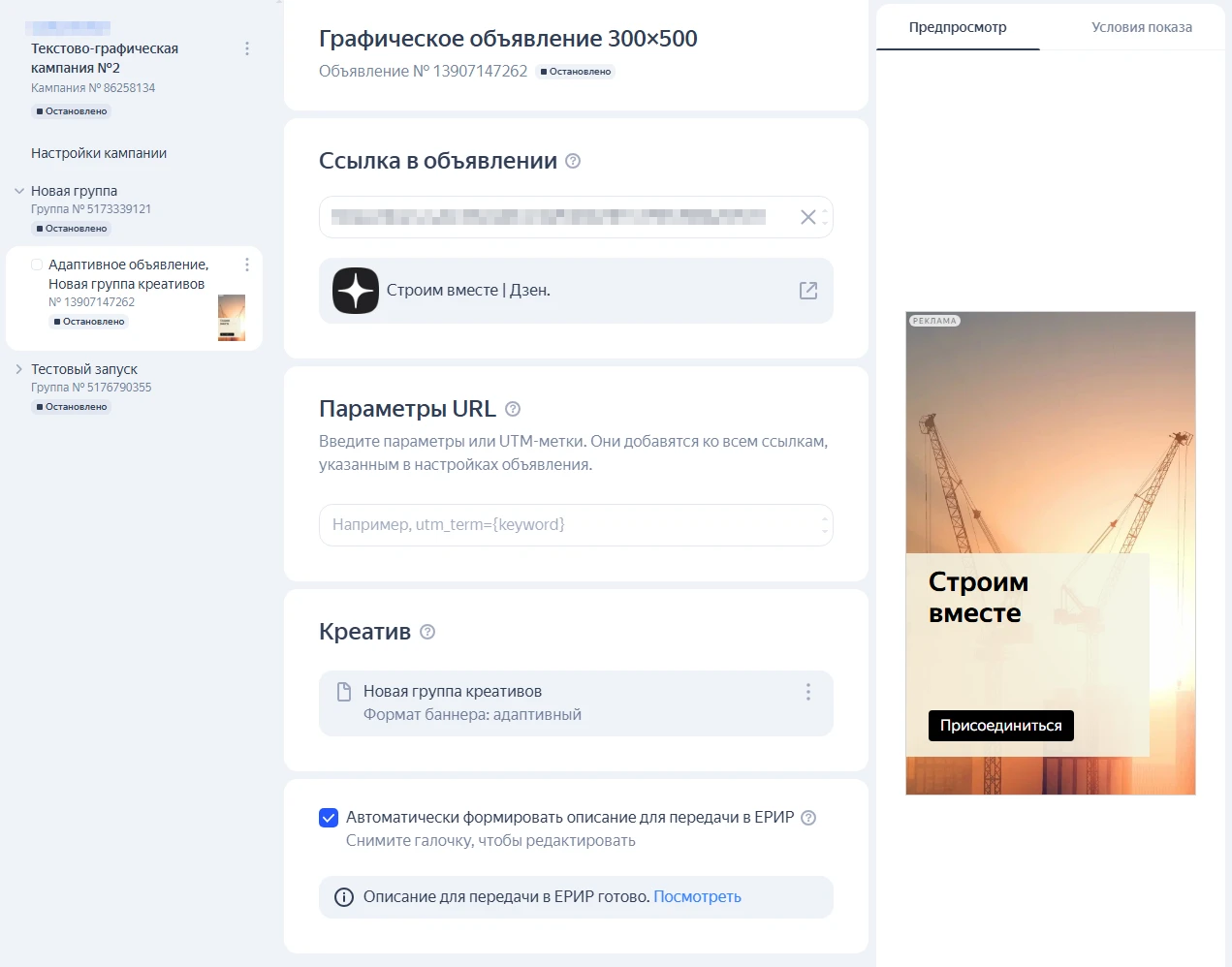Viewport: 1232px width, 967px height.
Task: Tick checkbox next to Адаптивное объявление
Action: pyautogui.click(x=37, y=265)
